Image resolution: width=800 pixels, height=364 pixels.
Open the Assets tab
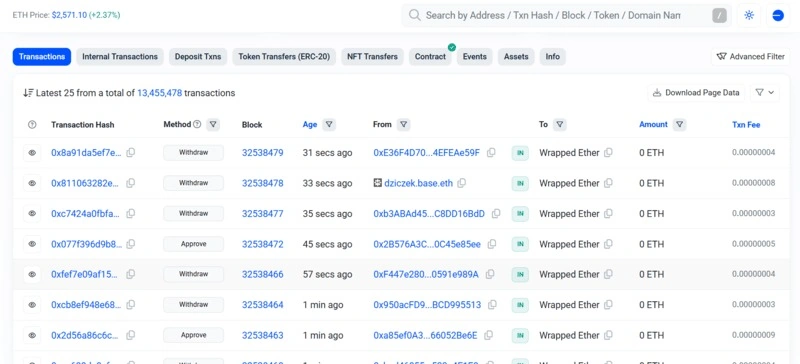[516, 57]
